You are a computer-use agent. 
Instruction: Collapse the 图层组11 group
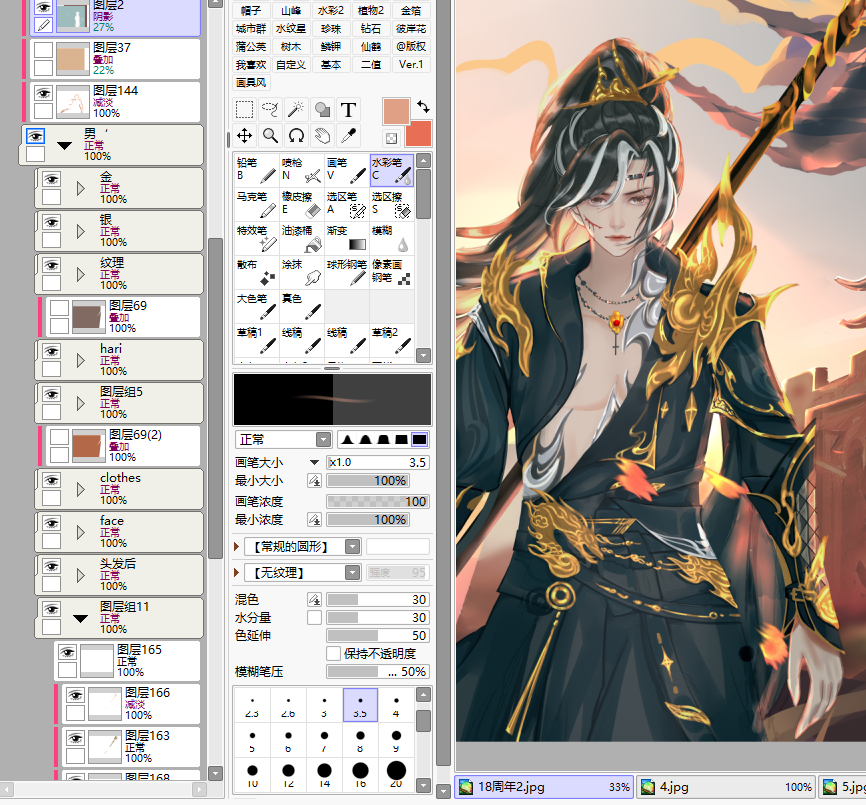point(81,618)
